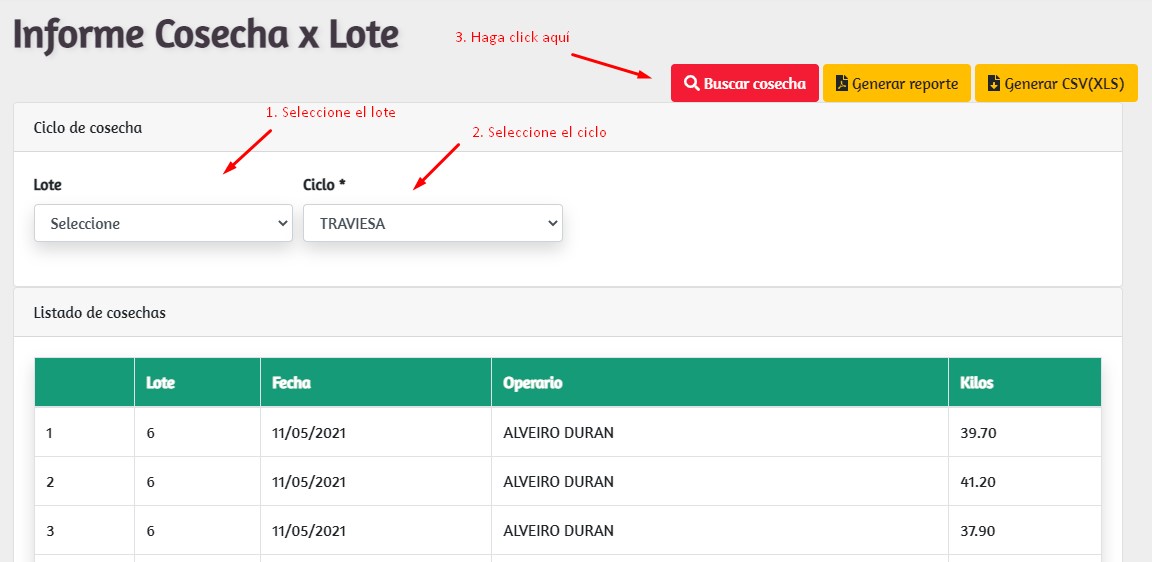Click the Ciclo * field label
Image resolution: width=1152 pixels, height=562 pixels.
pyautogui.click(x=324, y=185)
